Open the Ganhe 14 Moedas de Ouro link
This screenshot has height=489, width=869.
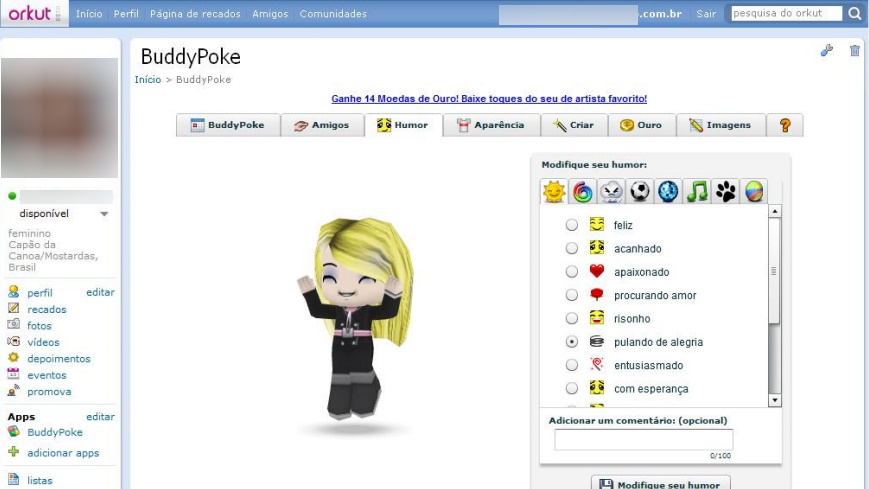[x=489, y=99]
